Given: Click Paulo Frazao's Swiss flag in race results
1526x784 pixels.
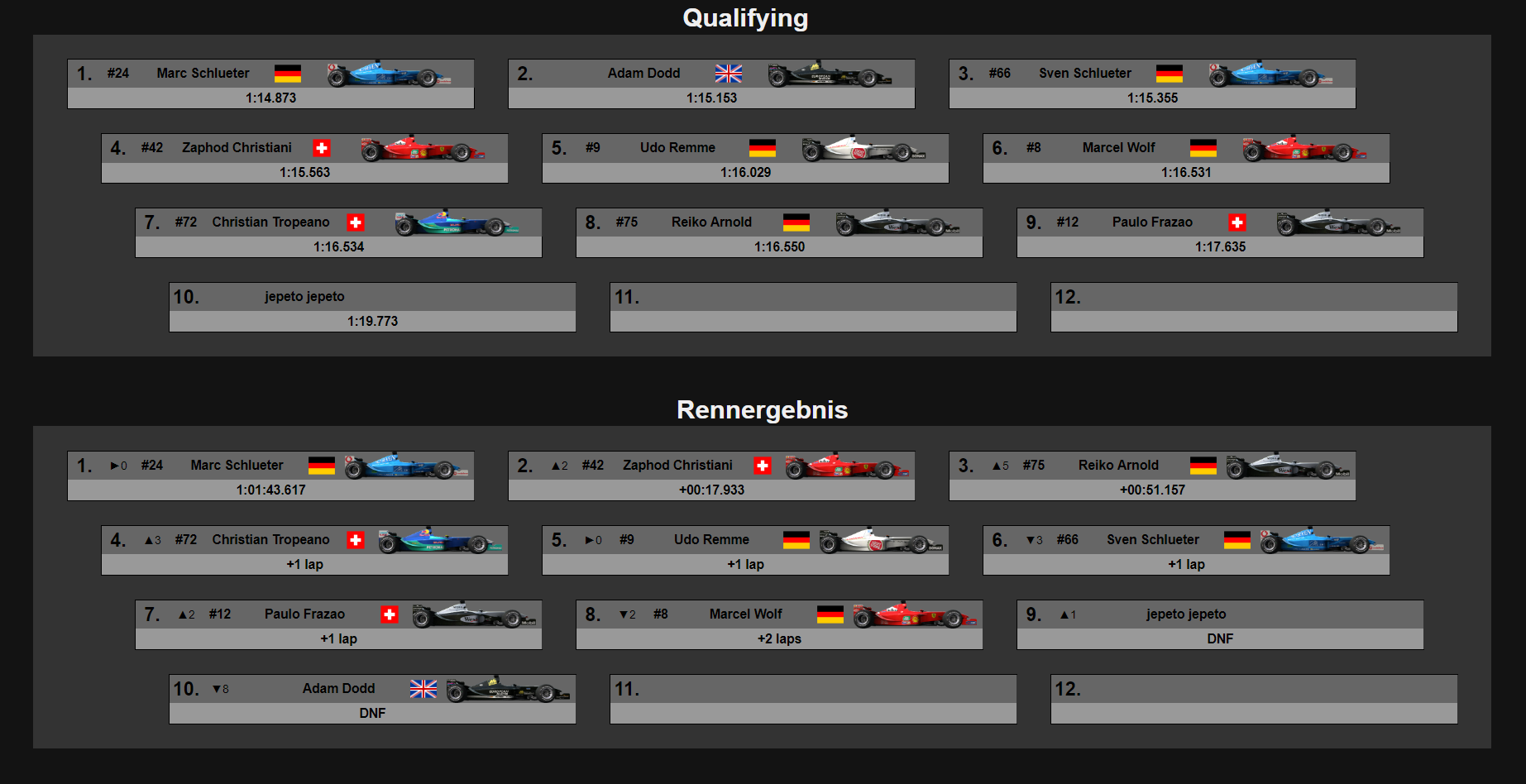Looking at the screenshot, I should tap(390, 614).
